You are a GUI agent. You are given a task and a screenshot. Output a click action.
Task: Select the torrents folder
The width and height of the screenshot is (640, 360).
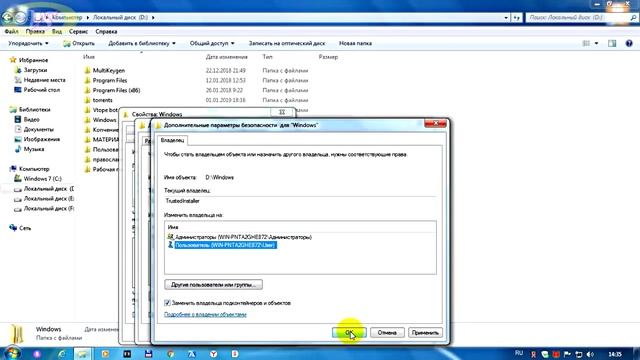102,100
